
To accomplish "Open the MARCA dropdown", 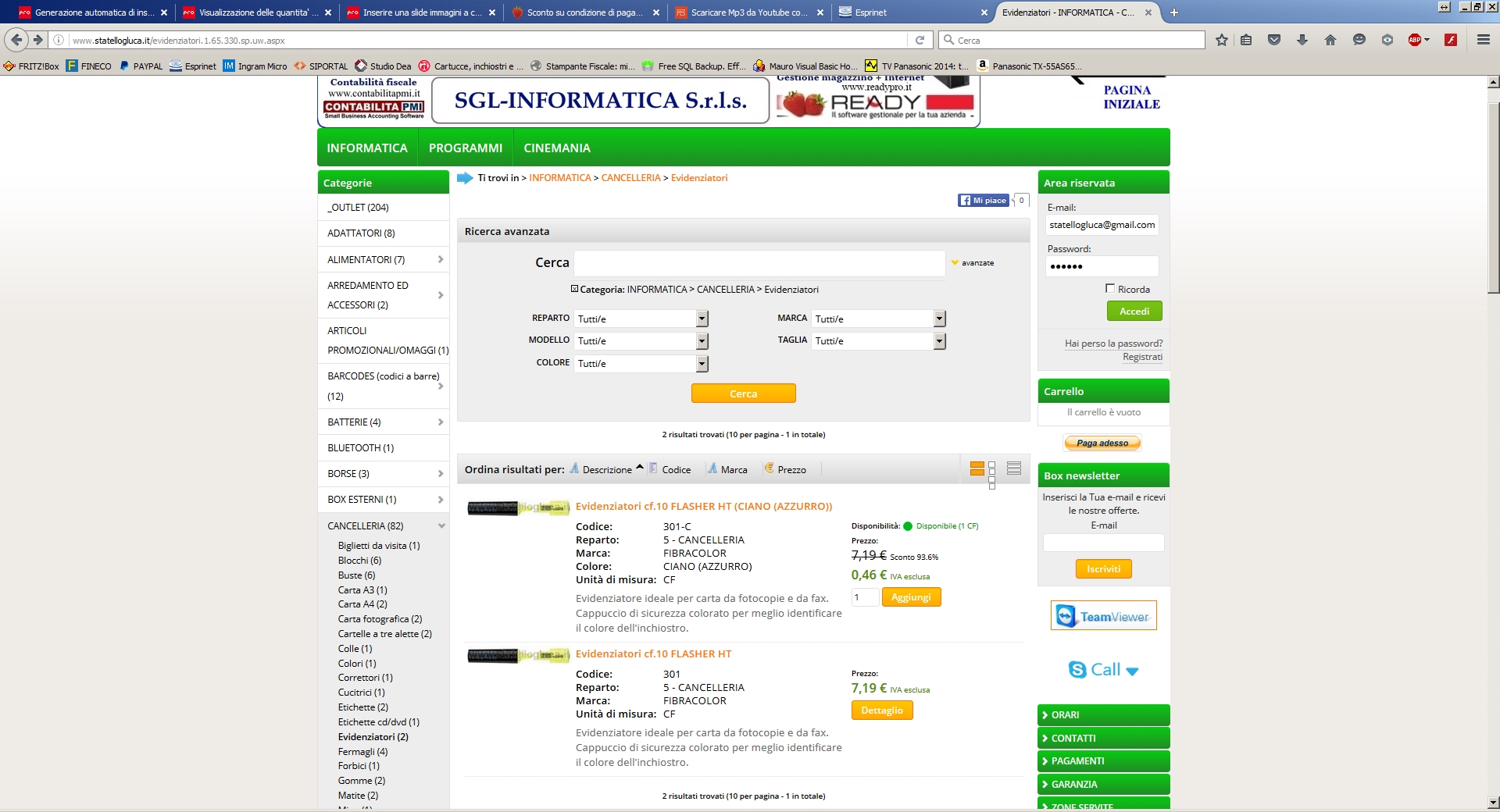I will pos(879,319).
